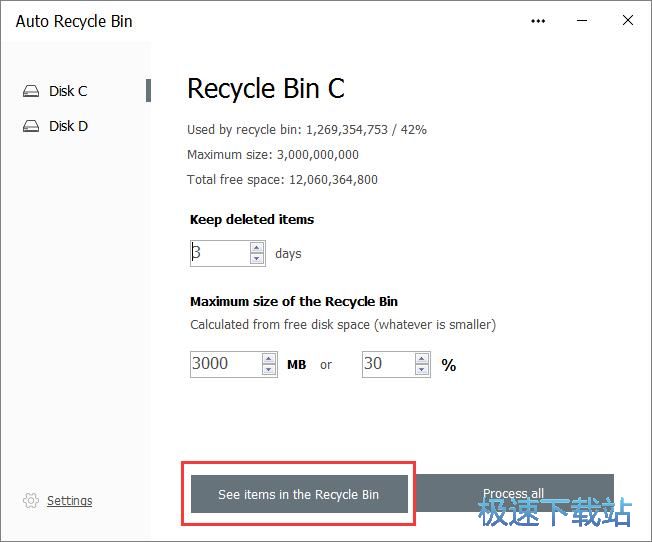Click the percentage input field
The width and height of the screenshot is (652, 542).
pos(388,364)
